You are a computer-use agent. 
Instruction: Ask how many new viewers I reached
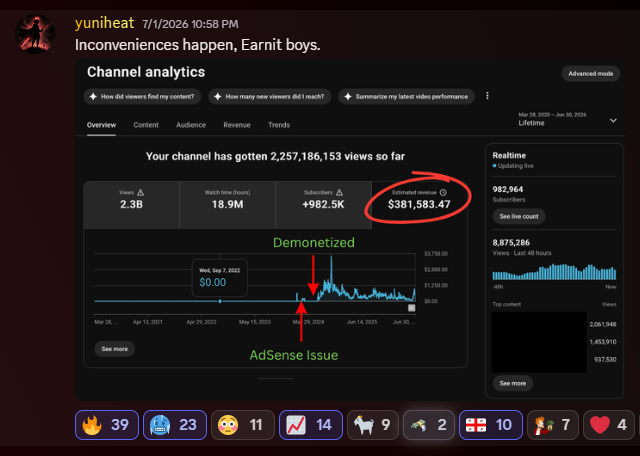[x=269, y=97]
